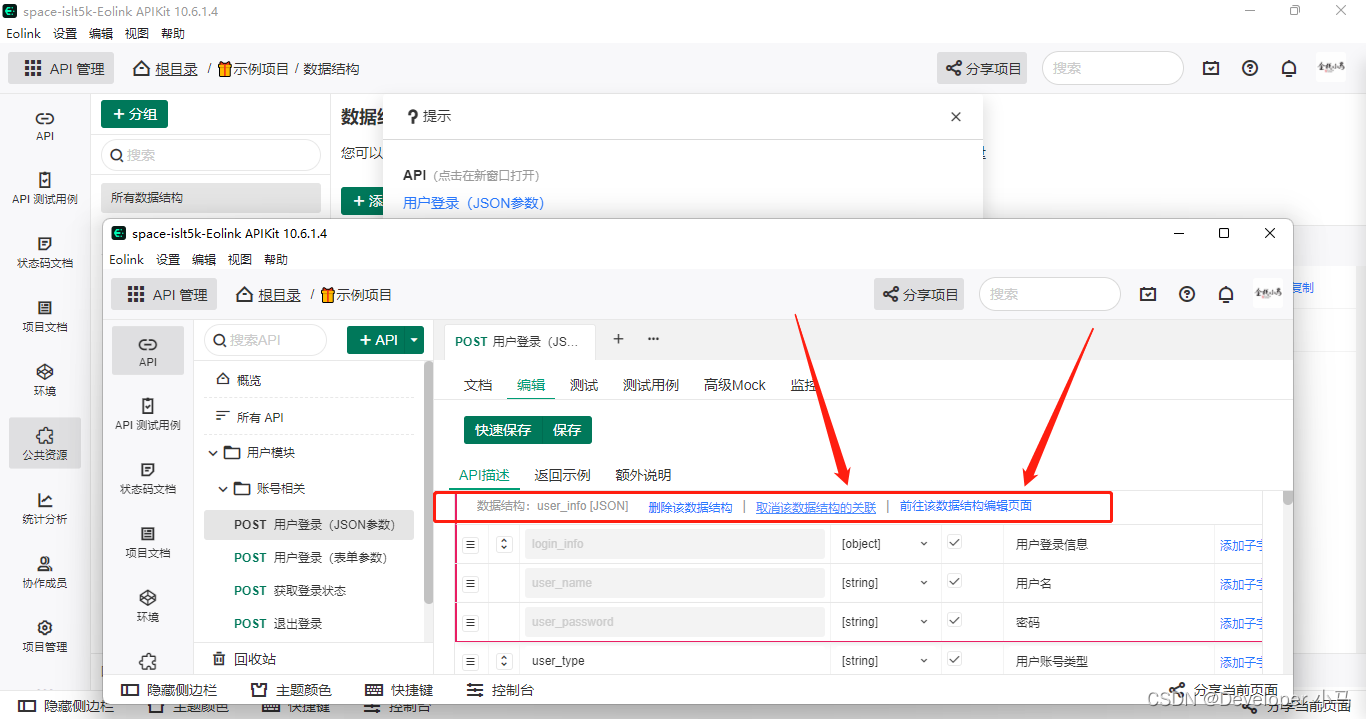Open 状态码文档 in front window sidebar
Screen dimensions: 1366x719
(148, 478)
